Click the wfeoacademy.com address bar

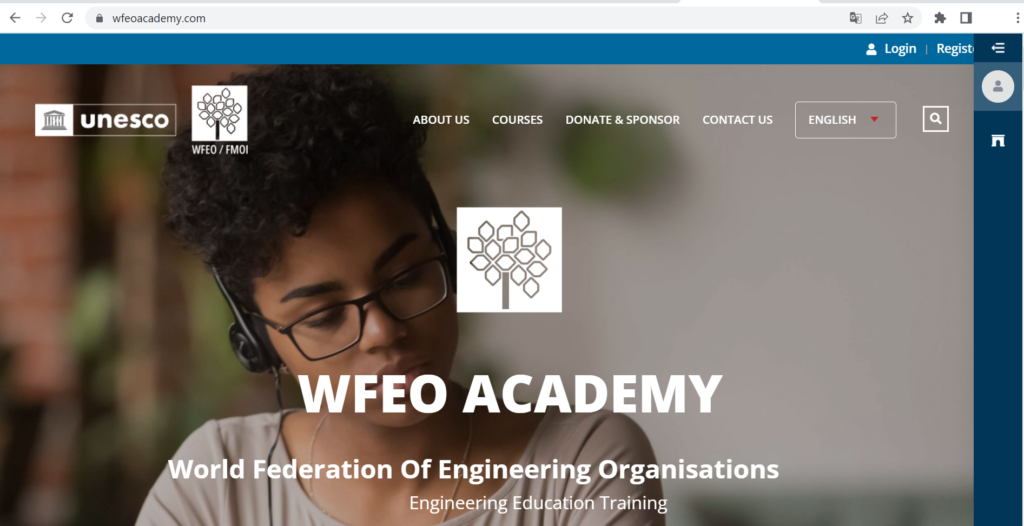point(457,18)
